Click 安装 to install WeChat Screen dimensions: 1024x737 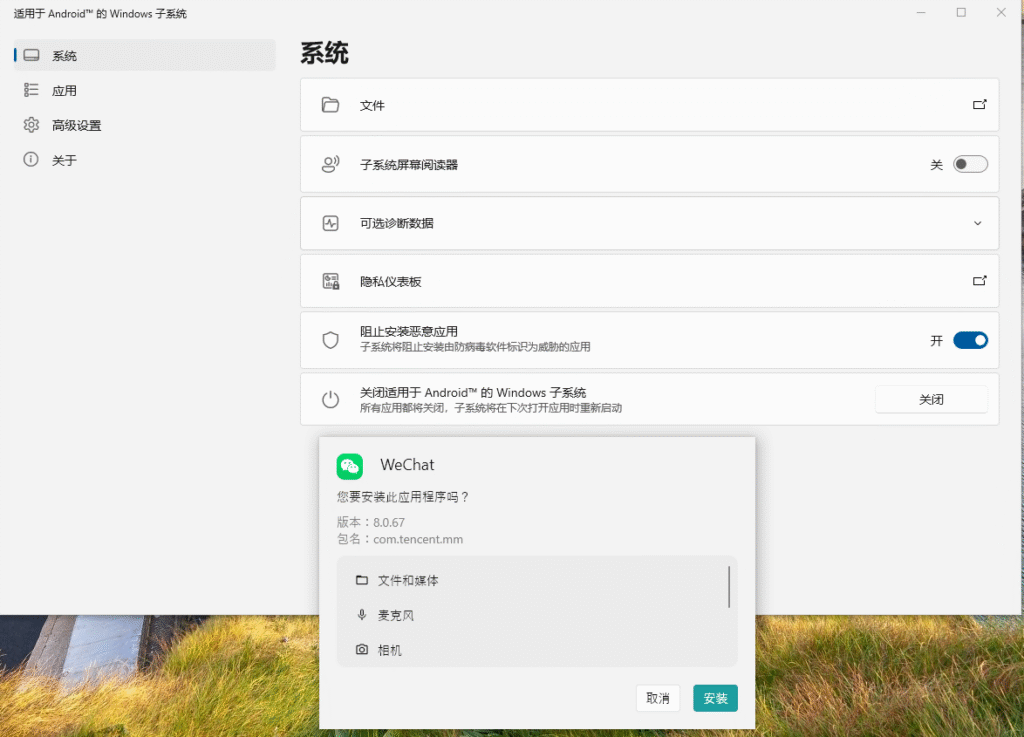tap(715, 698)
